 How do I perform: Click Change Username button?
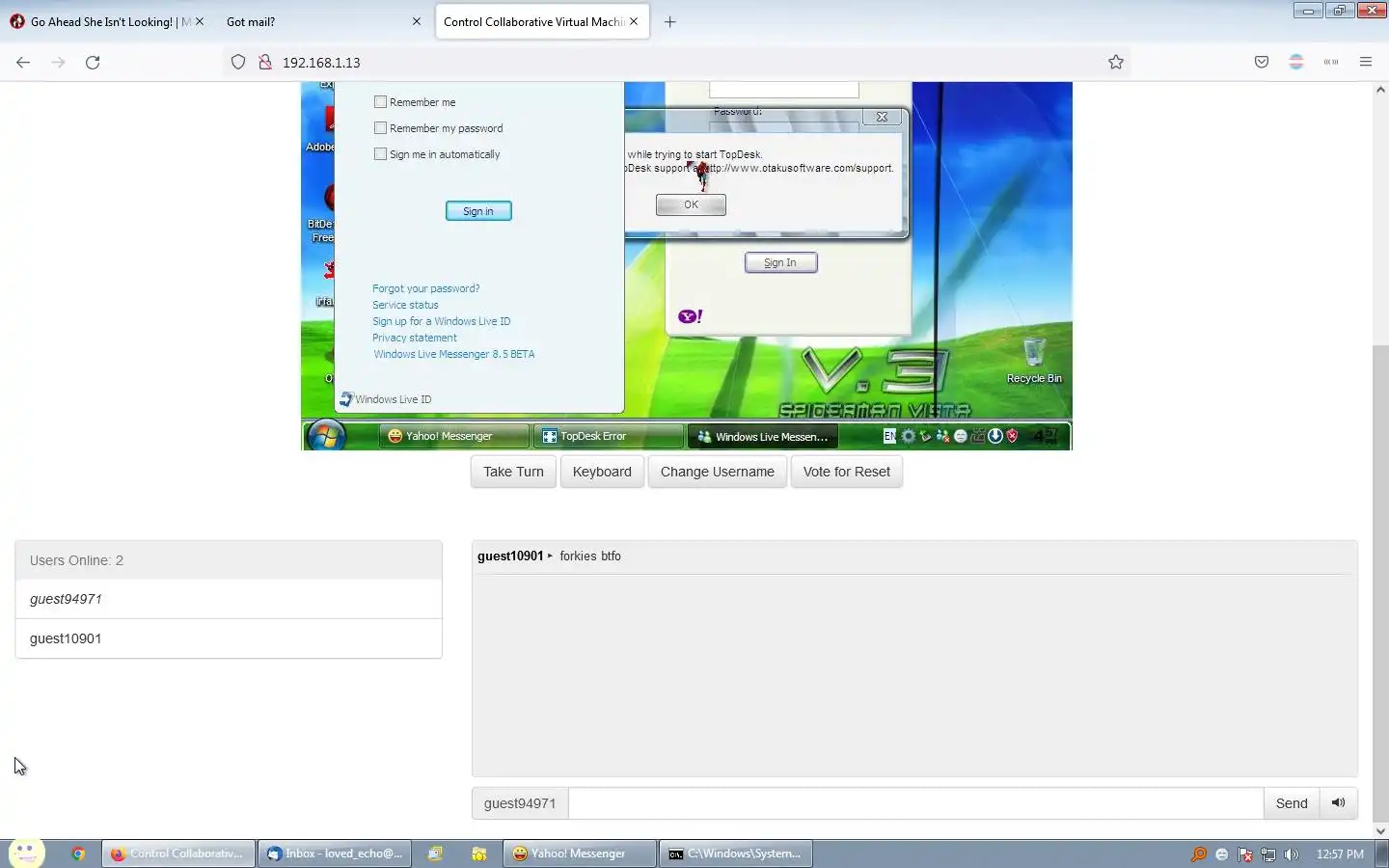[x=718, y=472]
